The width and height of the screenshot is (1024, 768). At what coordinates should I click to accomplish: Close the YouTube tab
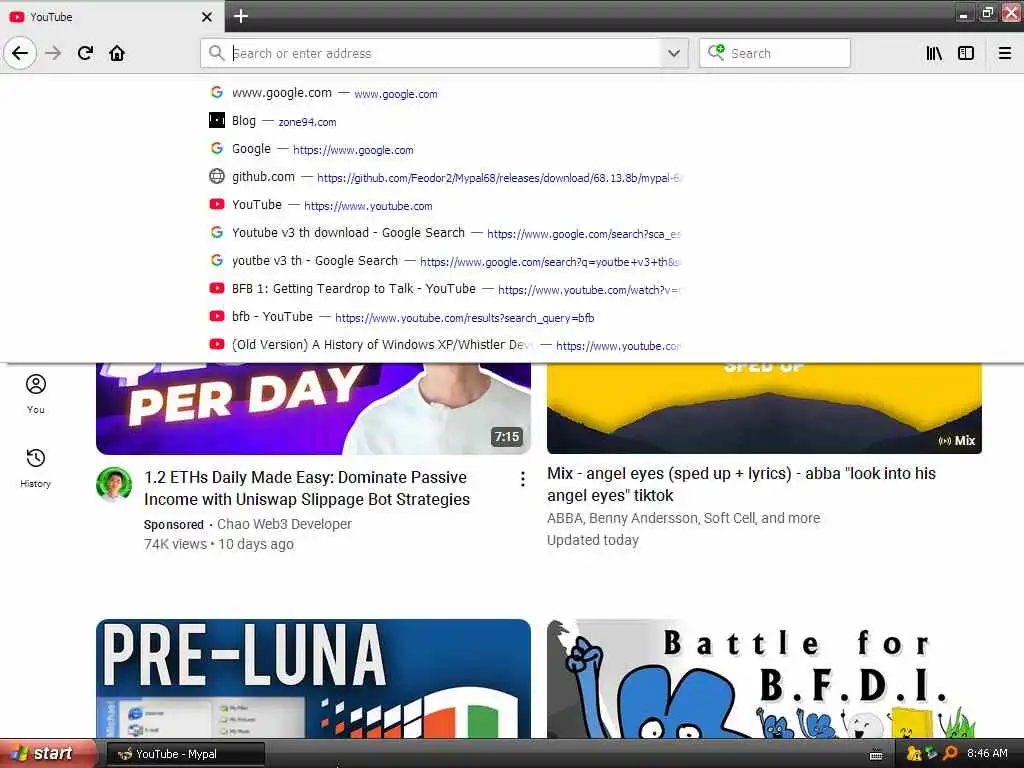click(207, 17)
